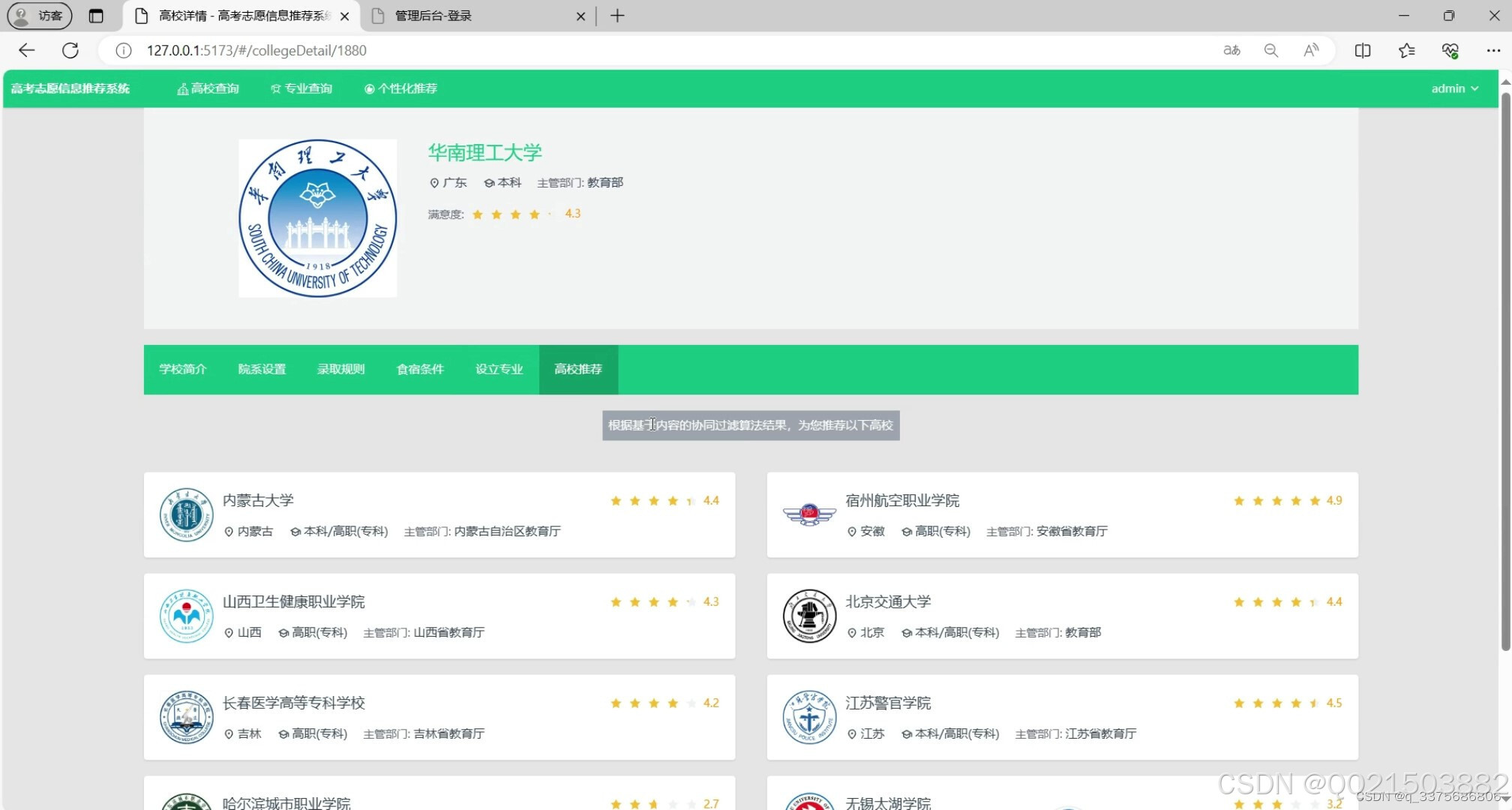Image resolution: width=1512 pixels, height=810 pixels.
Task: Open the 北京交通大学 card
Action: click(x=888, y=601)
